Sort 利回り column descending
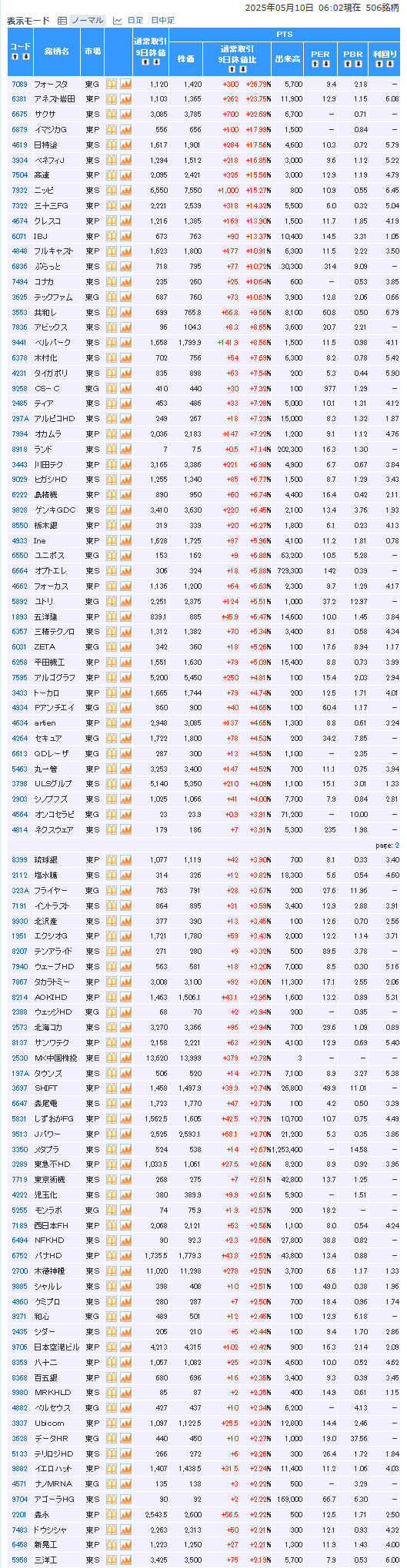This screenshot has height=1568, width=407. point(390,63)
